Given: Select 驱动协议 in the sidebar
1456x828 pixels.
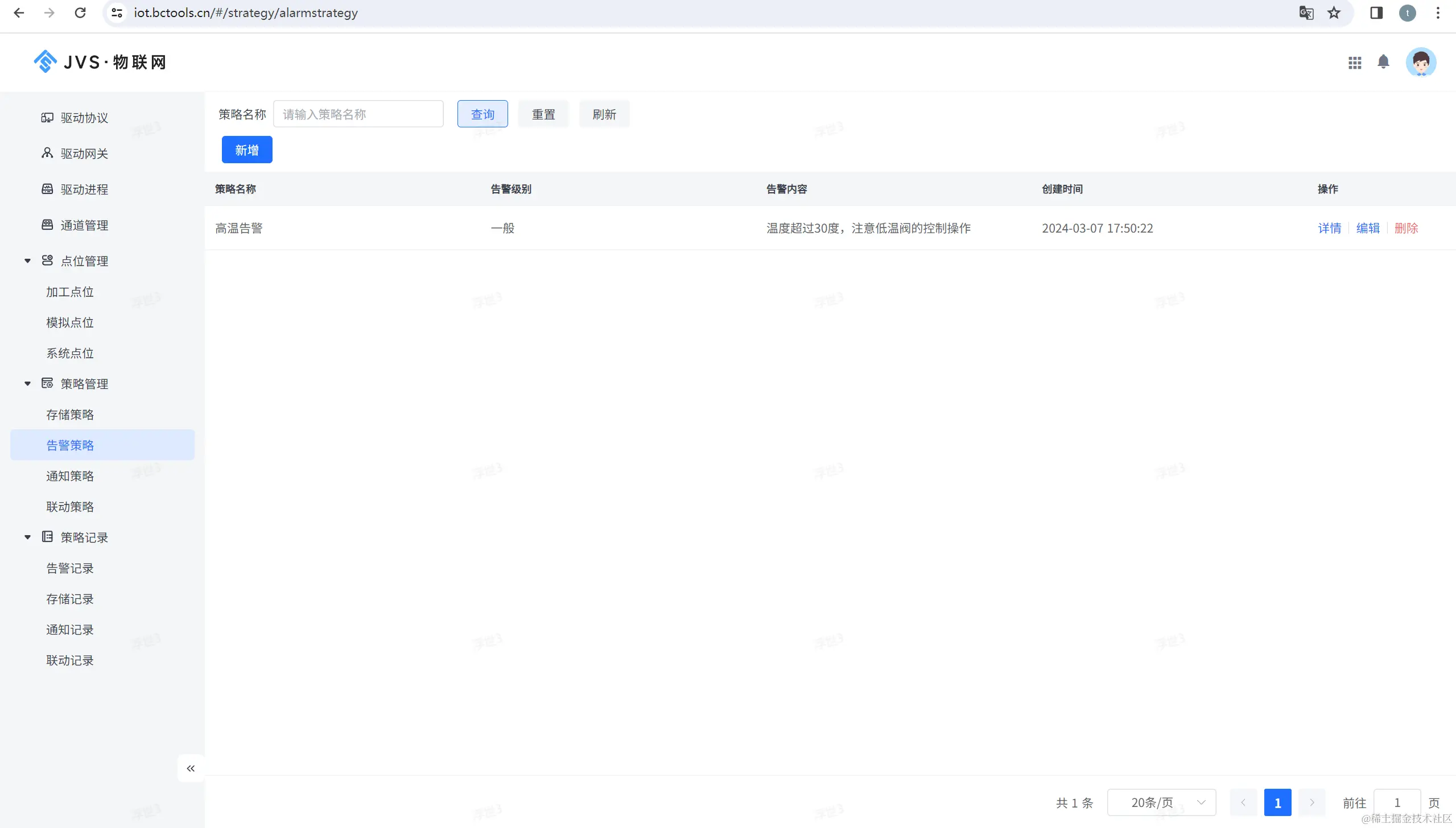Looking at the screenshot, I should [x=84, y=118].
